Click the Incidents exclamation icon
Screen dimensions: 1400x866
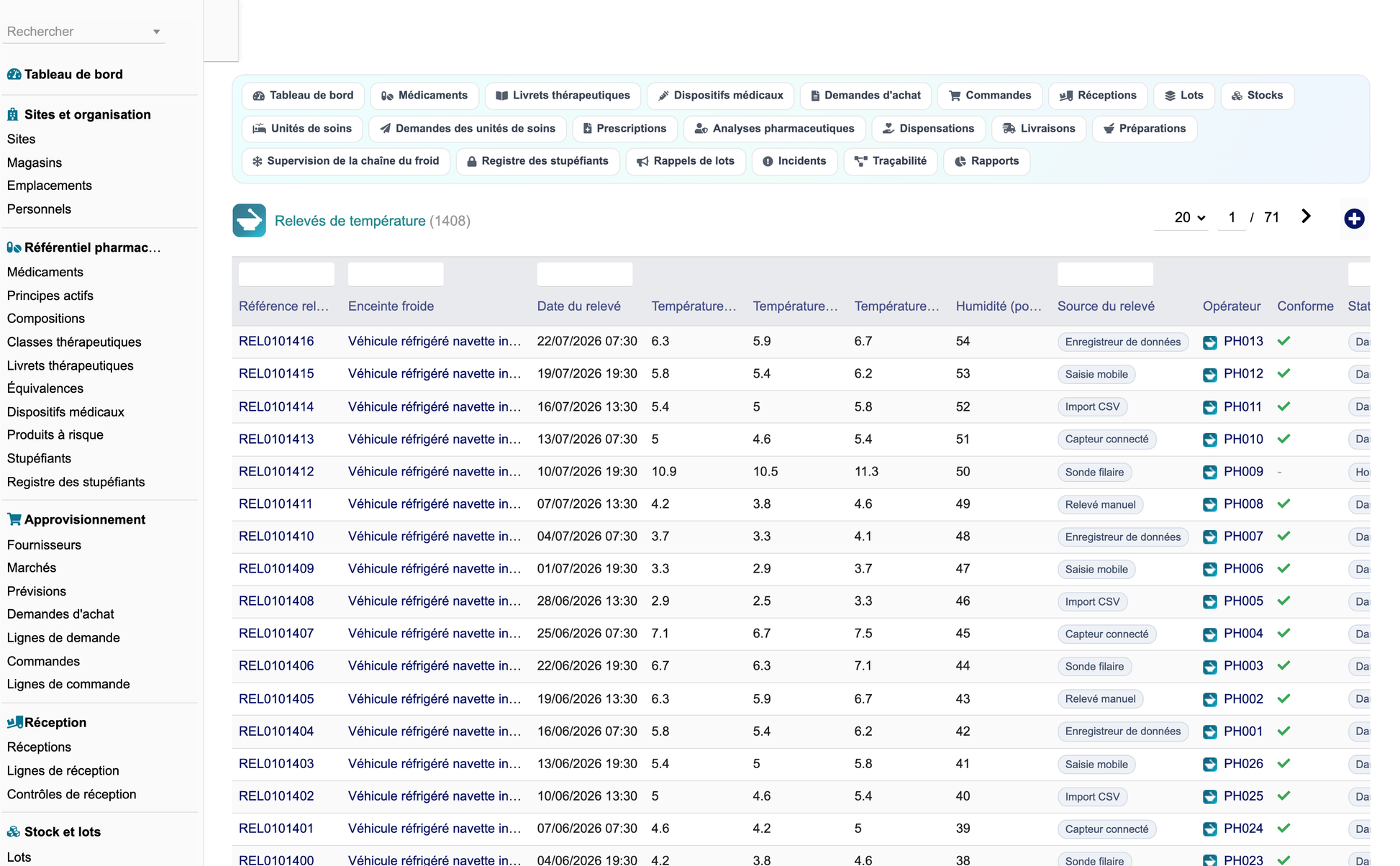[x=768, y=161]
